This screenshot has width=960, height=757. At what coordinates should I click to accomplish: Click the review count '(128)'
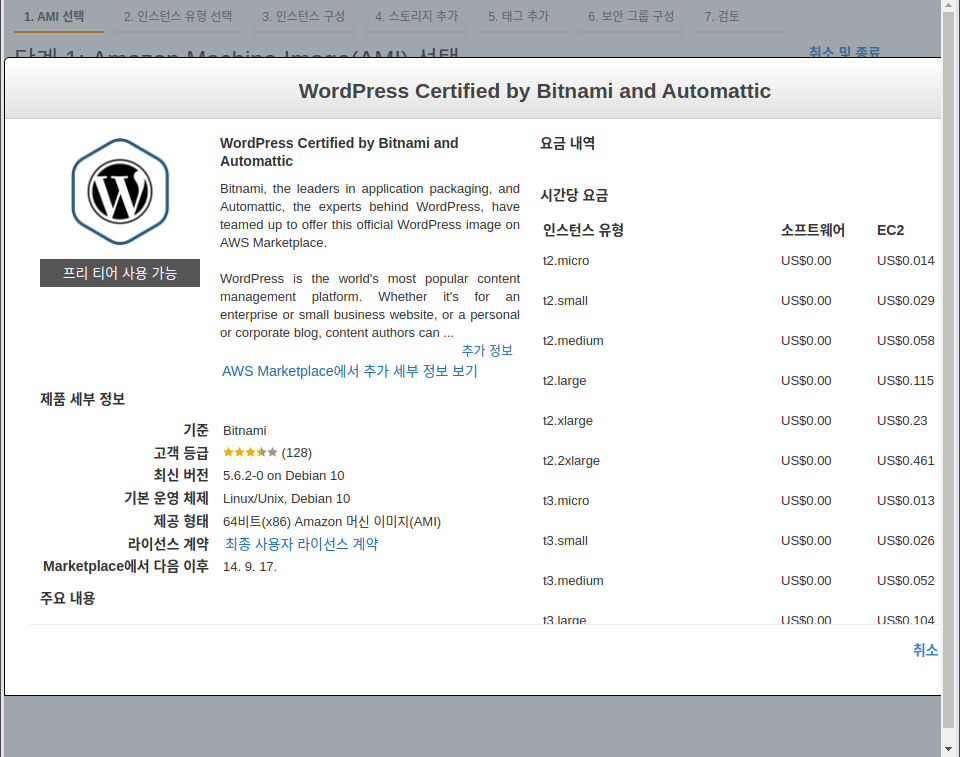[296, 453]
